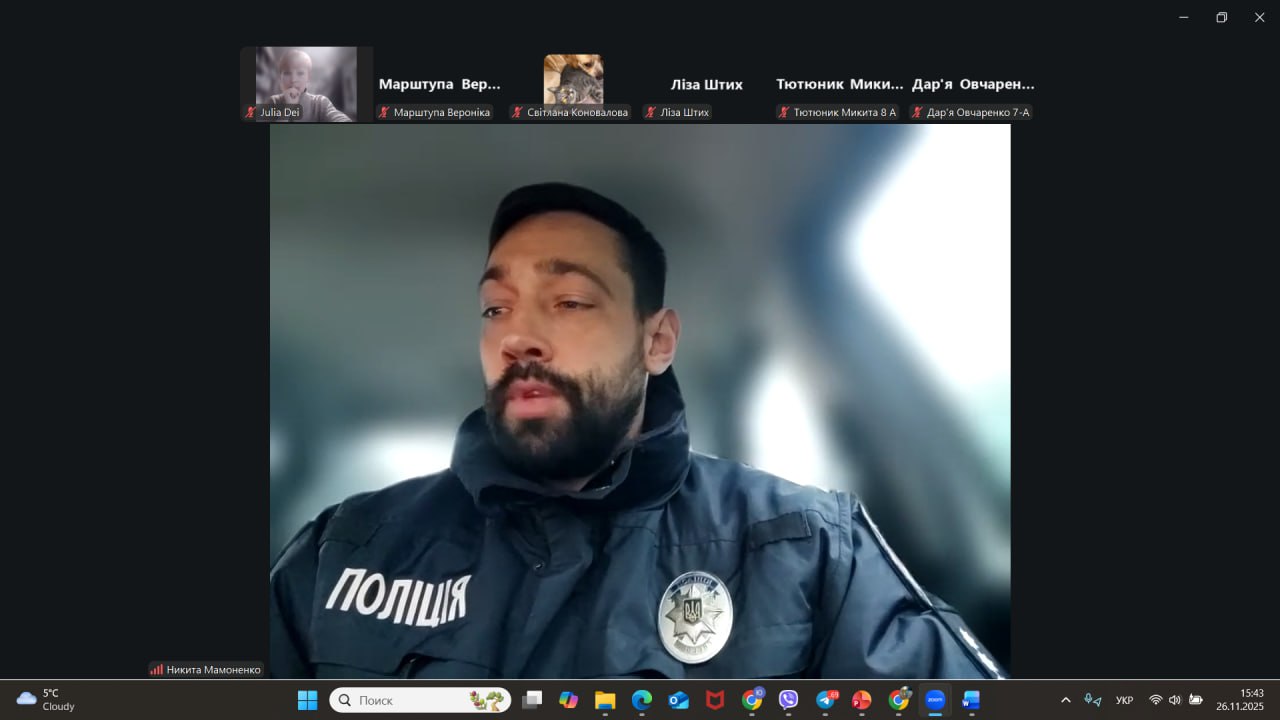Open McAfee antivirus icon
Screen dimensions: 1280x720
pos(715,700)
